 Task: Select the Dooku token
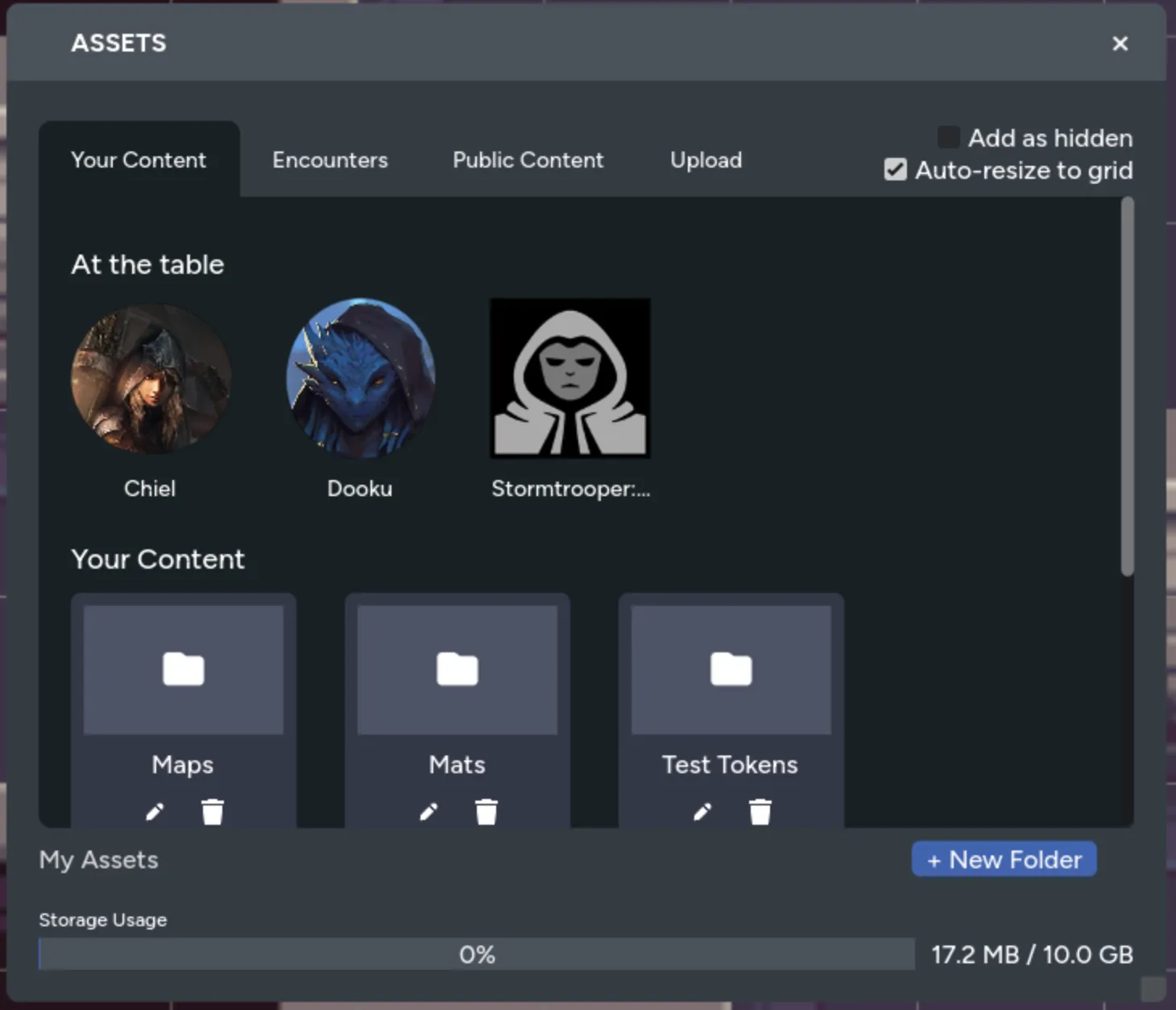pyautogui.click(x=360, y=379)
